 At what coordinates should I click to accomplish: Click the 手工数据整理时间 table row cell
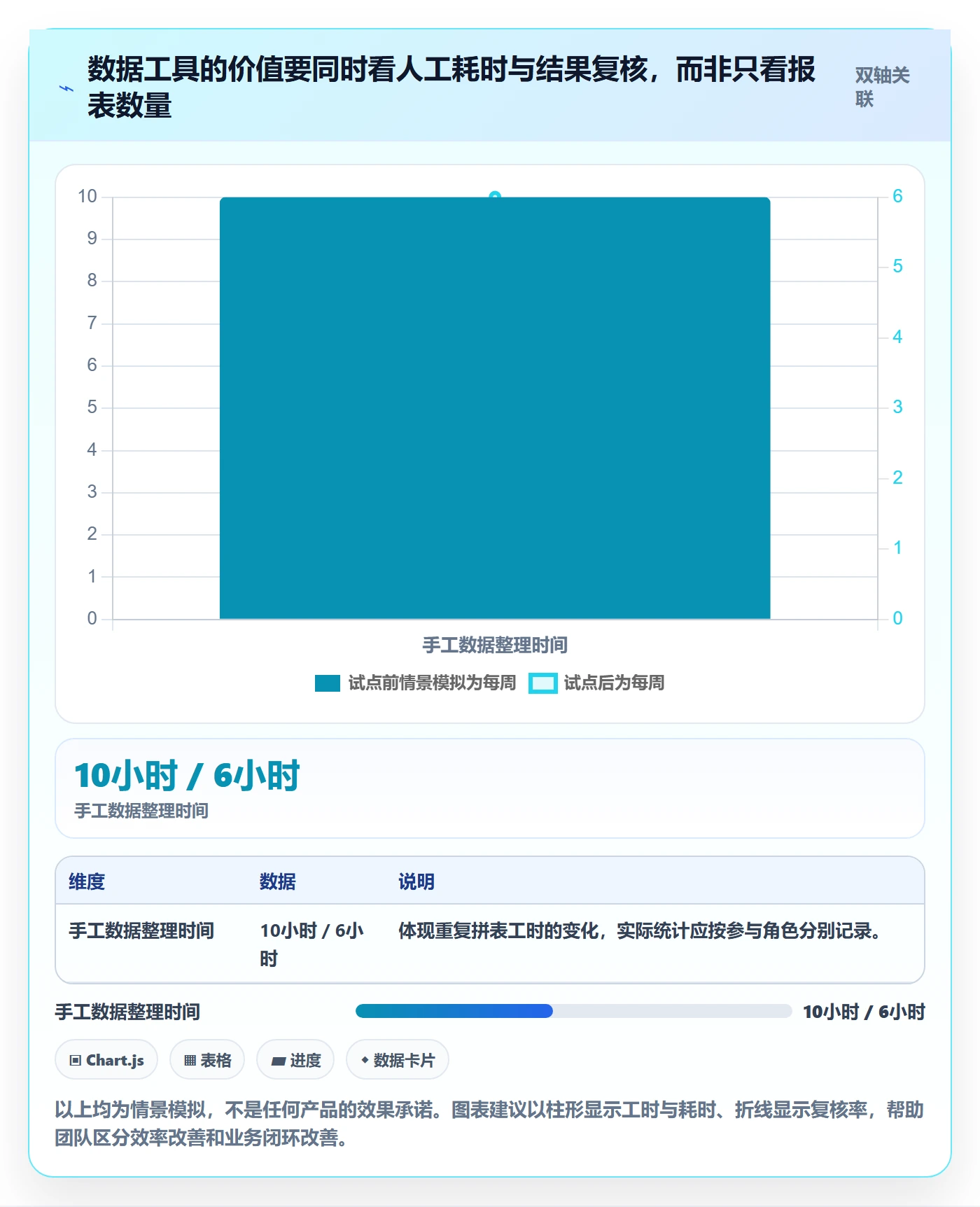141,930
